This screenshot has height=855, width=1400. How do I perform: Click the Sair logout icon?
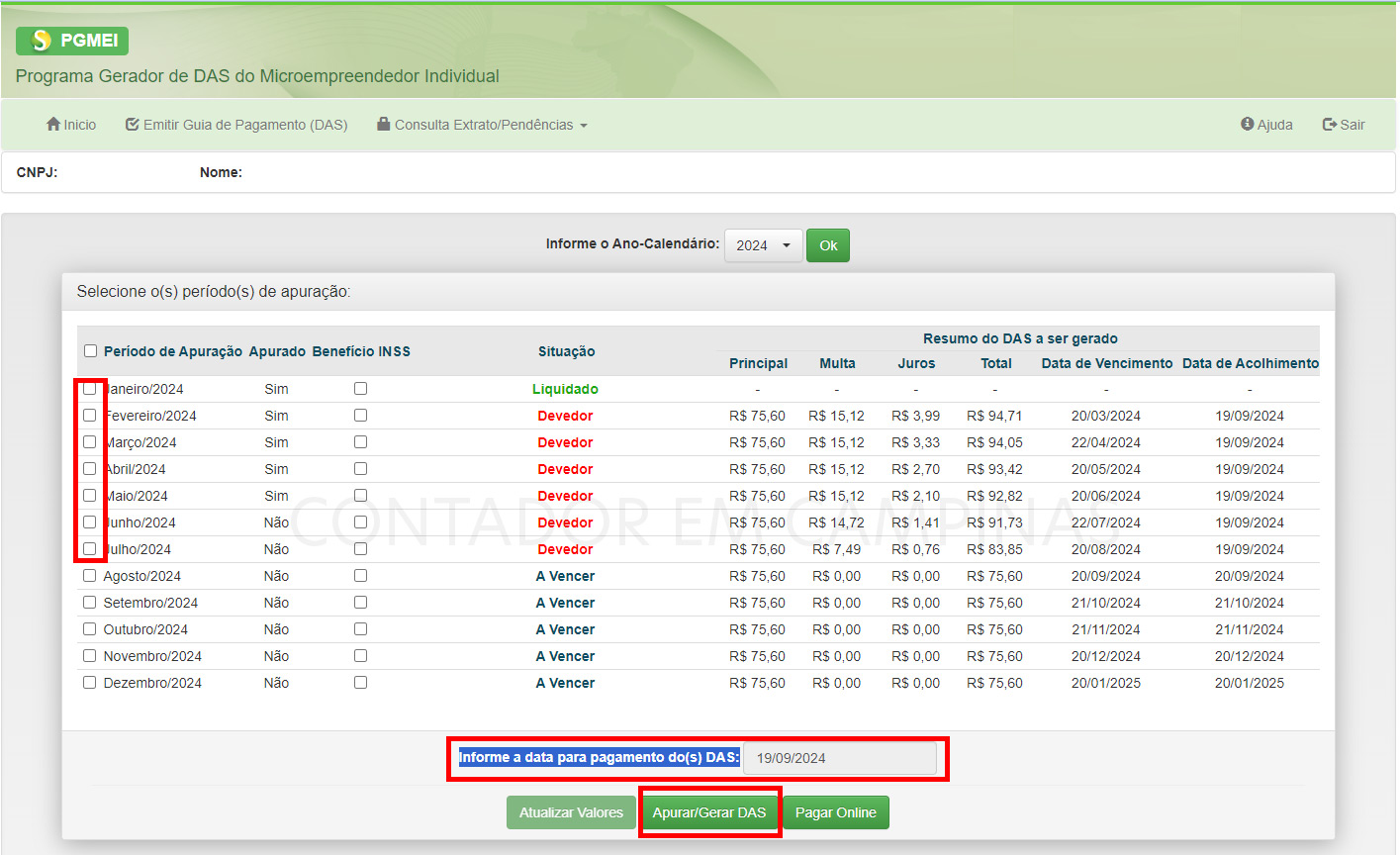pos(1330,125)
